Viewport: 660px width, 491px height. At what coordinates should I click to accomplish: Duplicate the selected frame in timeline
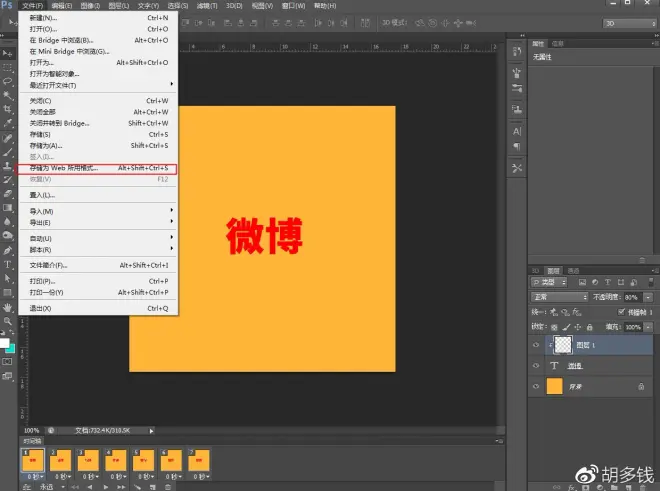click(x=153, y=487)
